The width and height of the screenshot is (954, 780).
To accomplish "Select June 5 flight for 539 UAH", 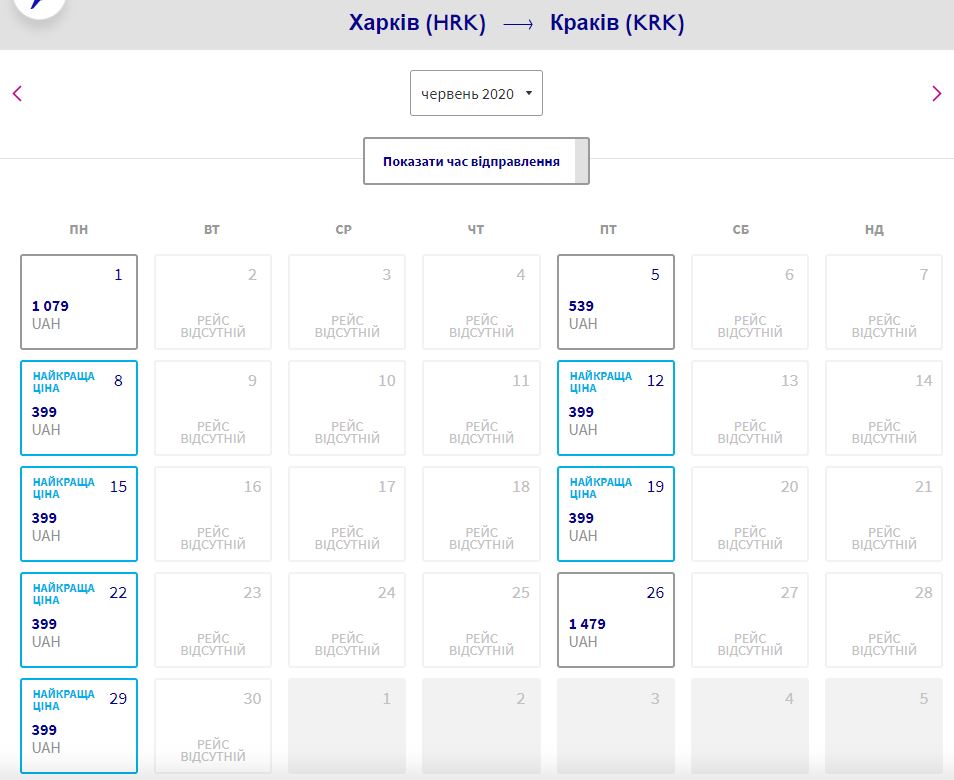I will 615,302.
